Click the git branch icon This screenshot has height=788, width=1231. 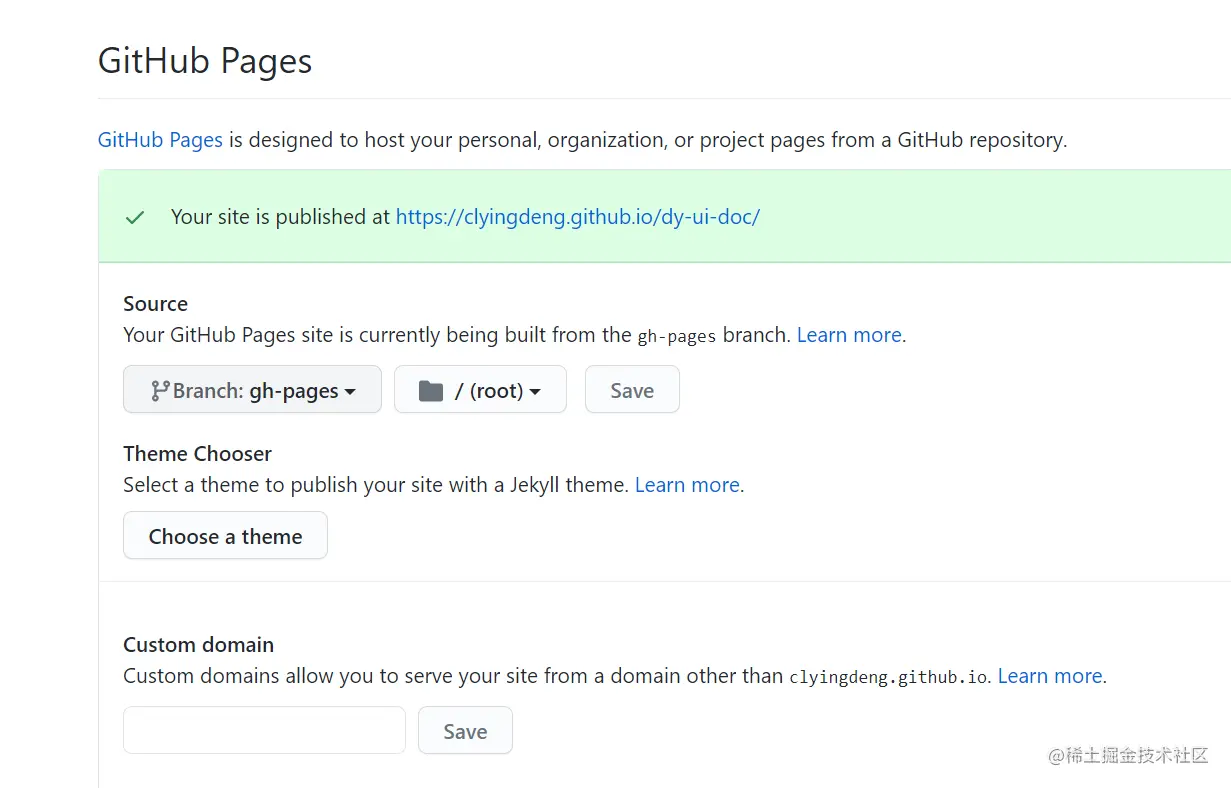(160, 390)
